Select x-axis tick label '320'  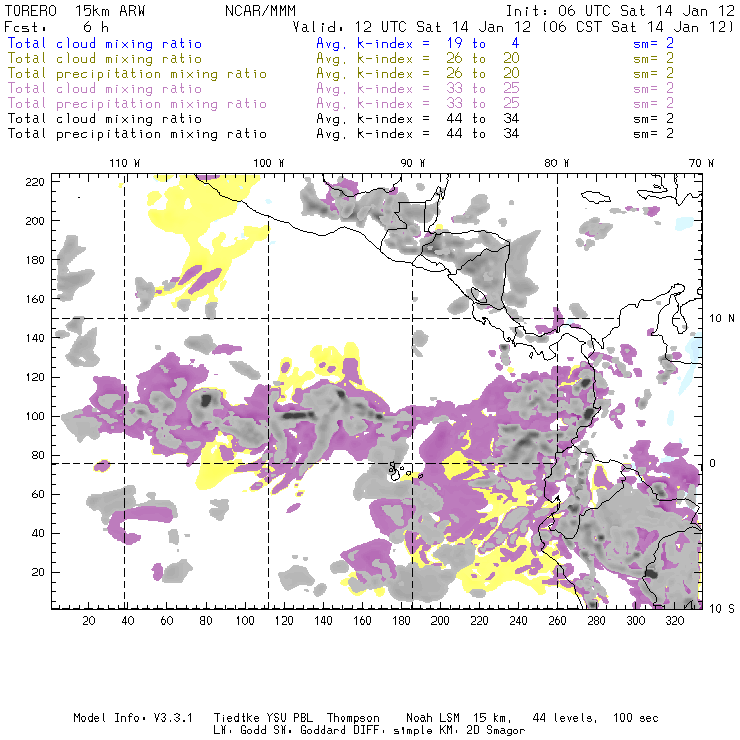(x=675, y=621)
